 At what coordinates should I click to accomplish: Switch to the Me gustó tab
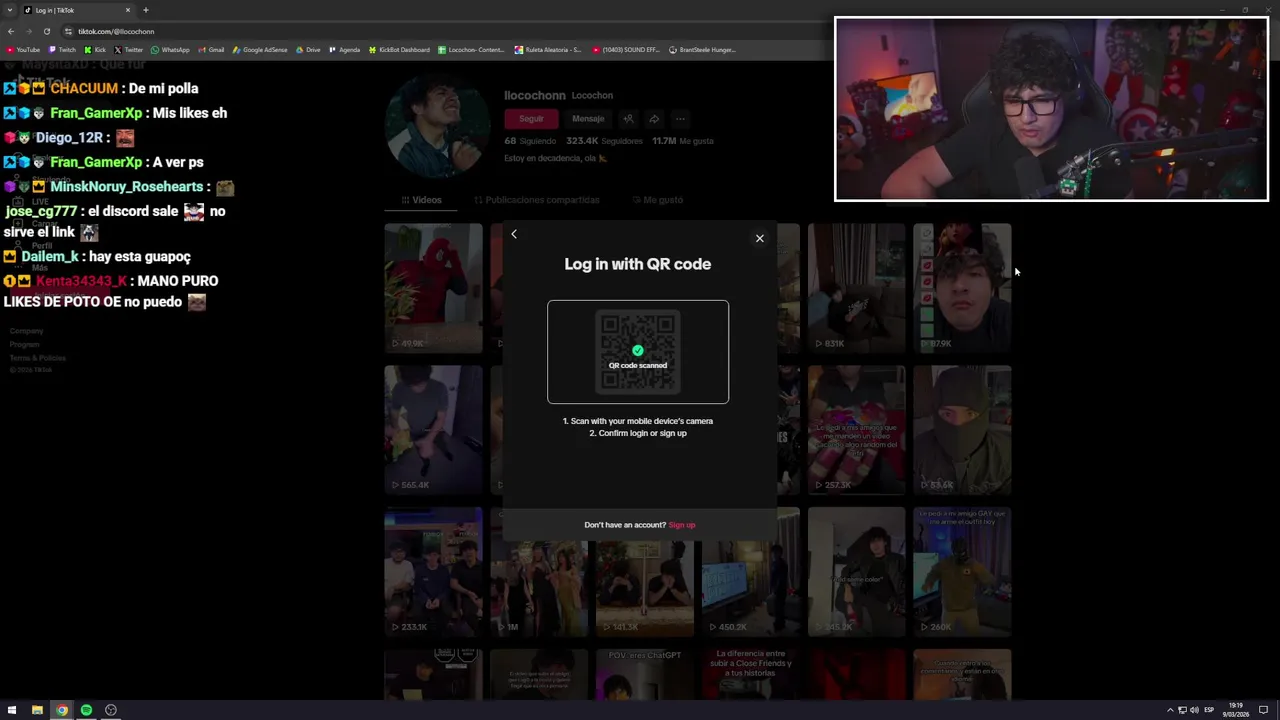point(656,200)
